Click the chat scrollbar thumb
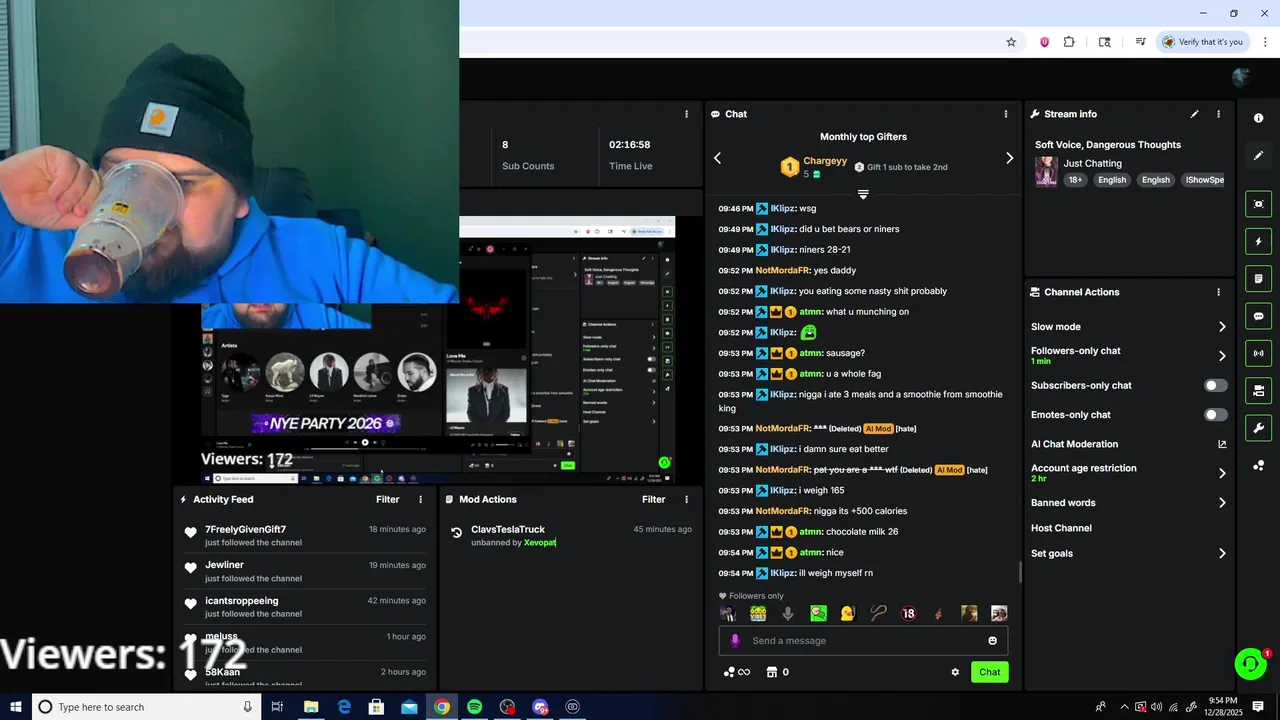The width and height of the screenshot is (1280, 720). pos(1020,572)
